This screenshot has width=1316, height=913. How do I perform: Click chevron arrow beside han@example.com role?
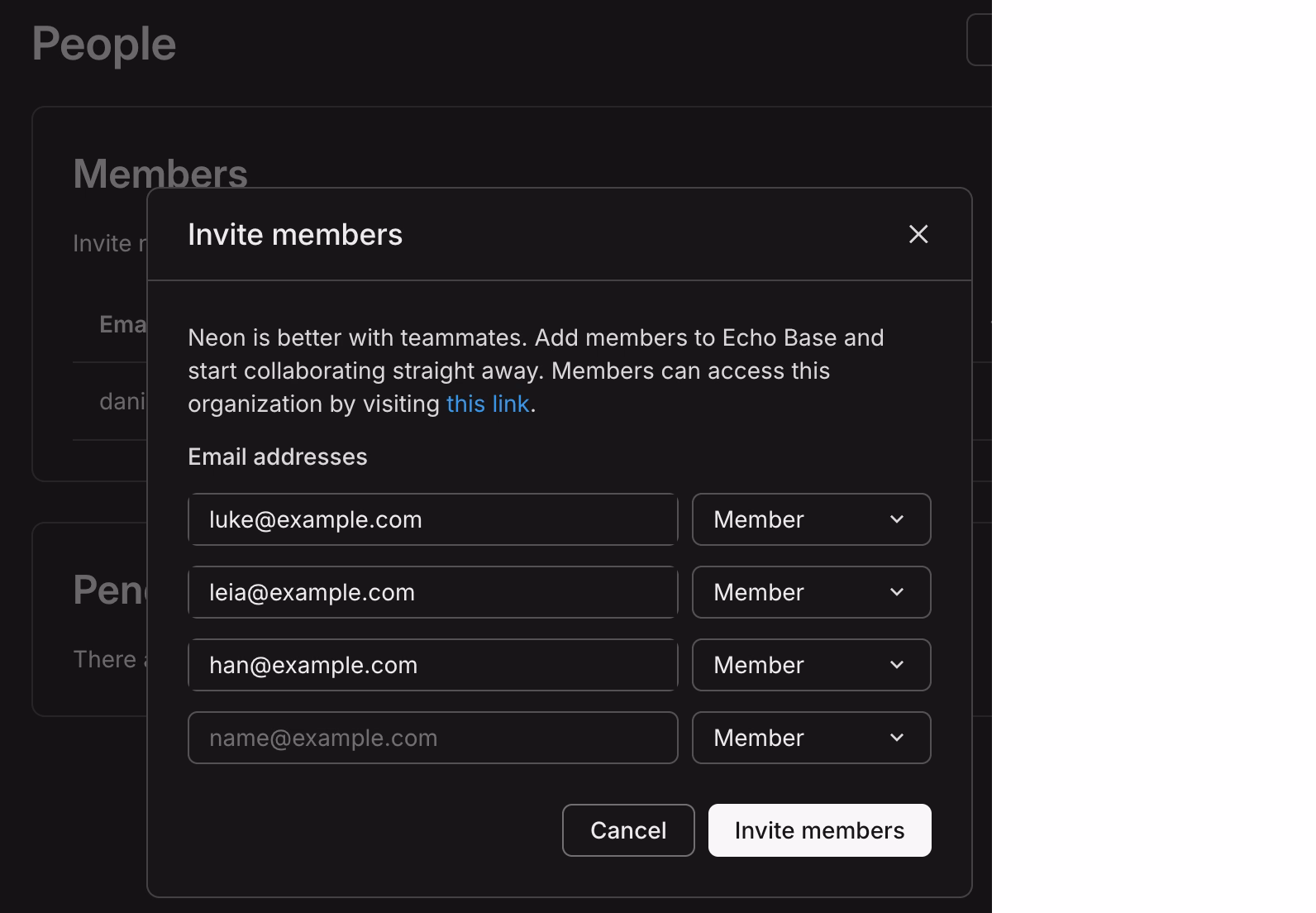tap(897, 665)
